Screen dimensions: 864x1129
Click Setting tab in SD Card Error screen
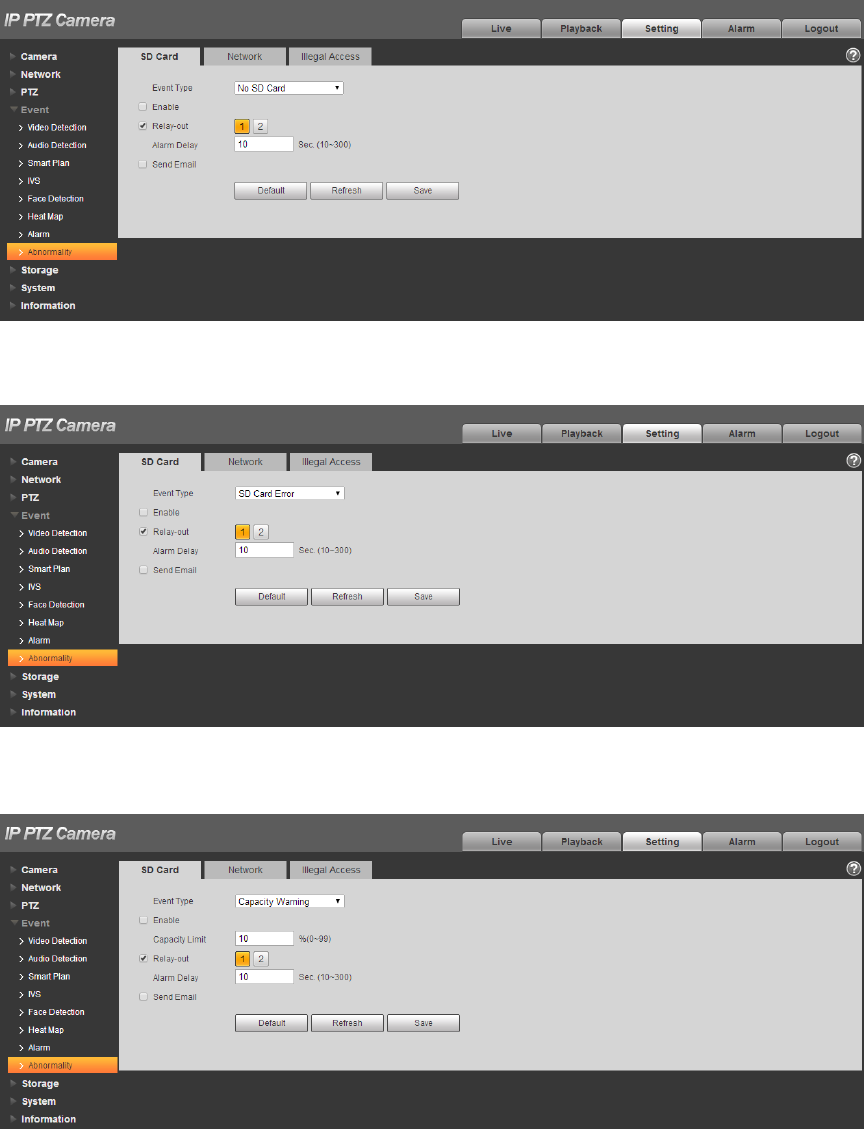662,433
